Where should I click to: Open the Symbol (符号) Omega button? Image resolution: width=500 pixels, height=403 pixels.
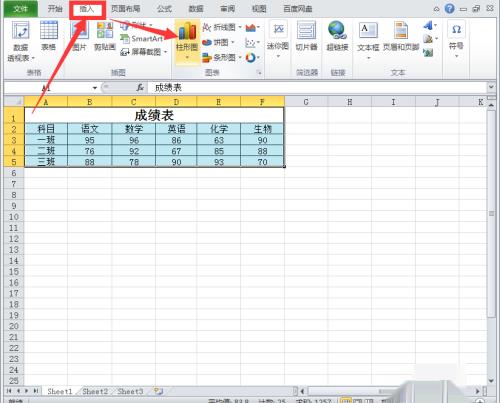pyautogui.click(x=456, y=38)
